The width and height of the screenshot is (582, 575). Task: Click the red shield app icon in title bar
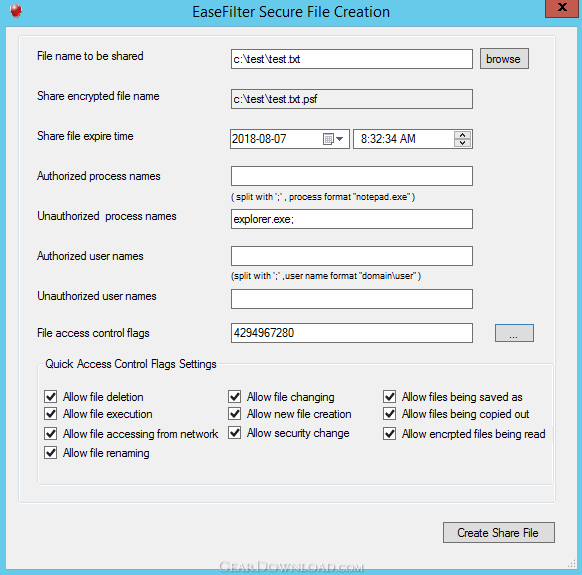[16, 10]
